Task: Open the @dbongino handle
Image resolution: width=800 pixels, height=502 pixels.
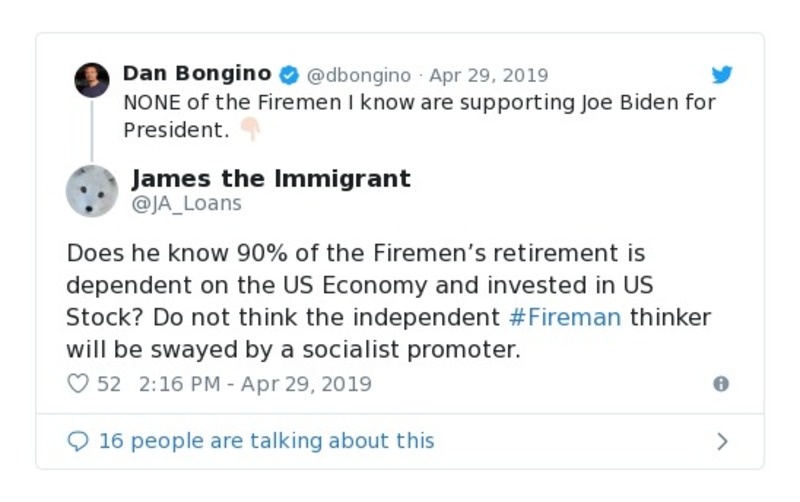Action: [x=358, y=75]
